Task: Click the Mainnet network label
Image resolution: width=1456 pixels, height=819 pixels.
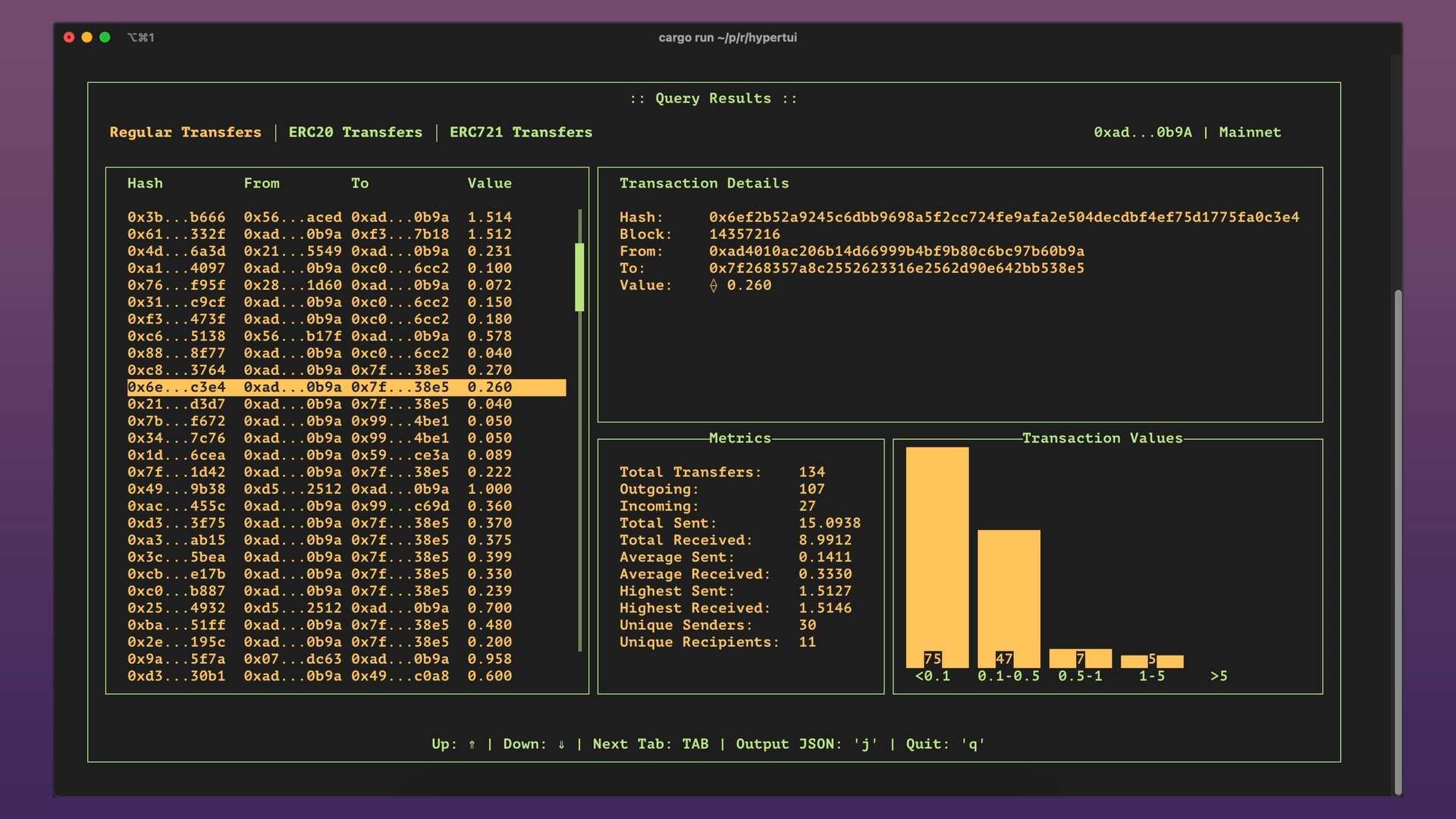Action: [x=1250, y=132]
